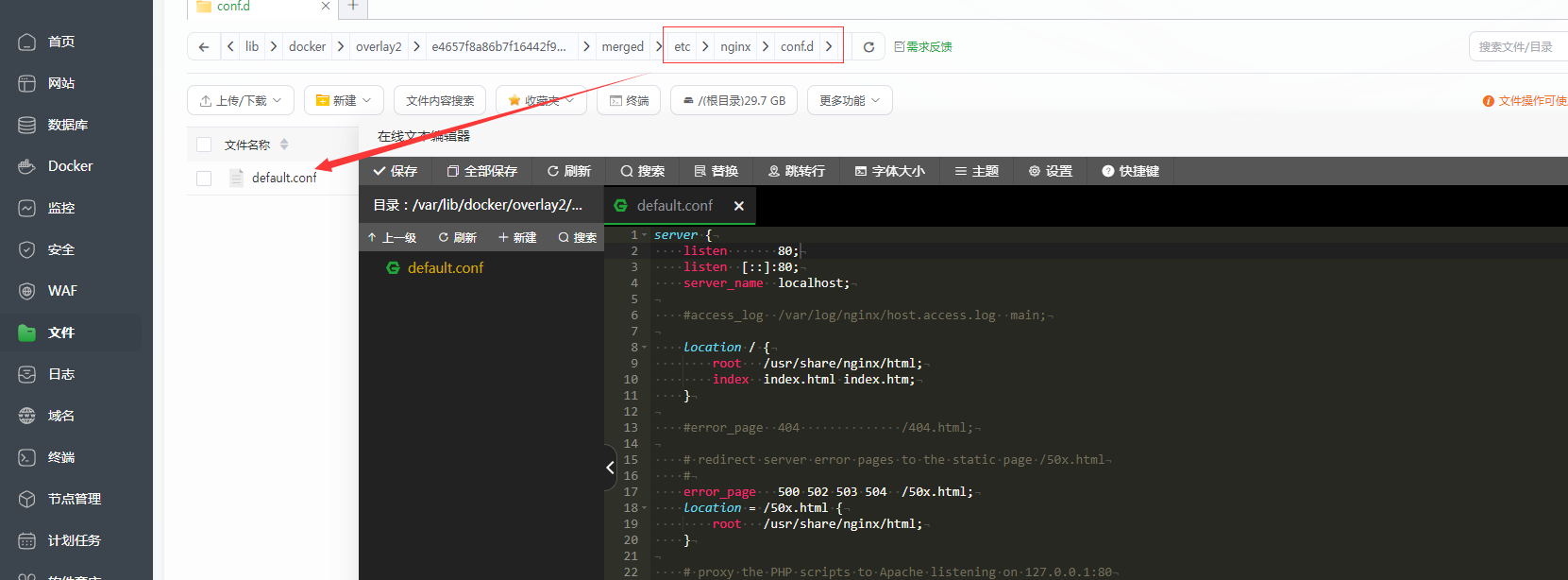Go to 数据库 database section

67,125
